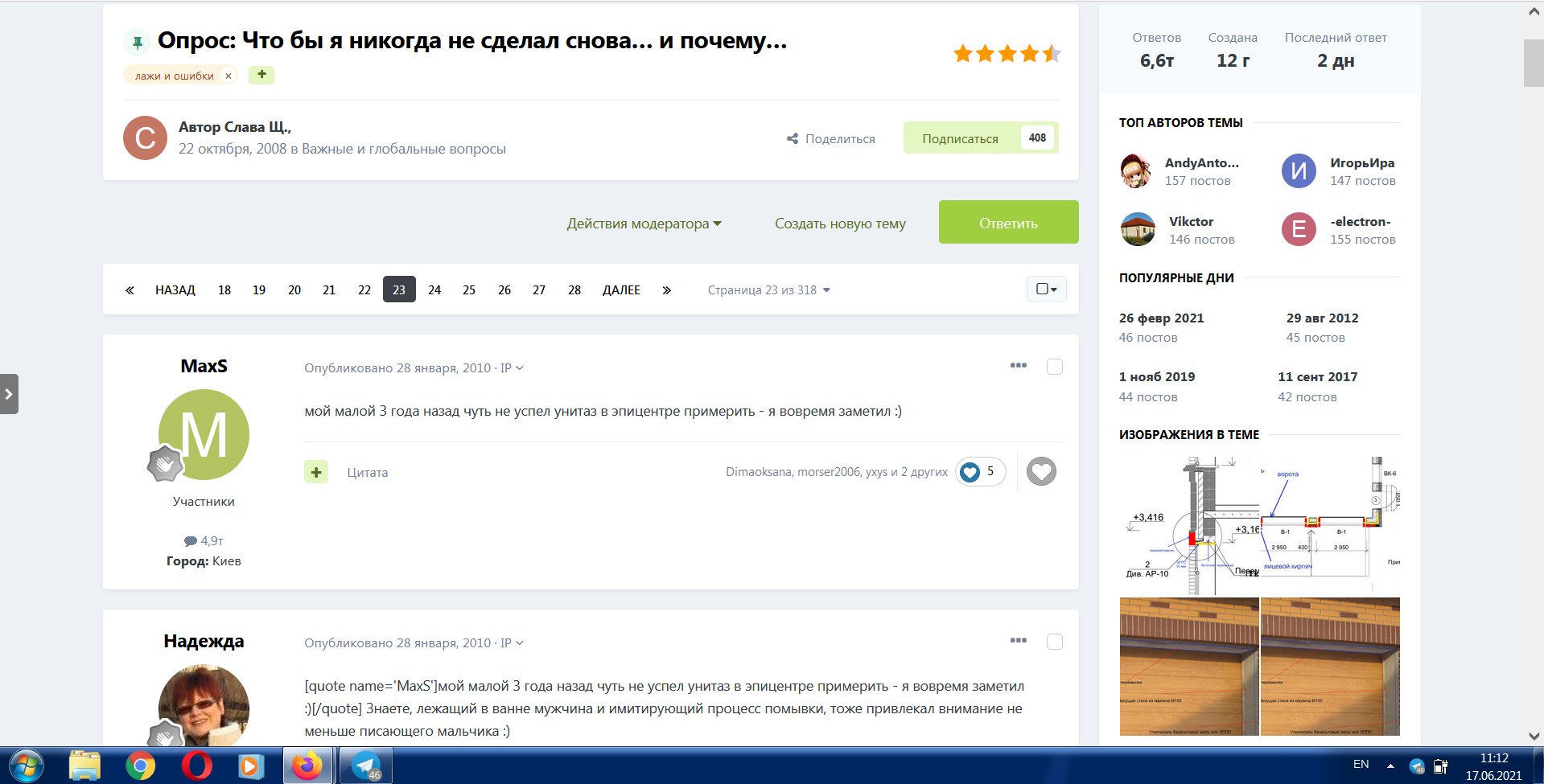Remove the 'лажи и ошибки' tag

click(x=229, y=76)
